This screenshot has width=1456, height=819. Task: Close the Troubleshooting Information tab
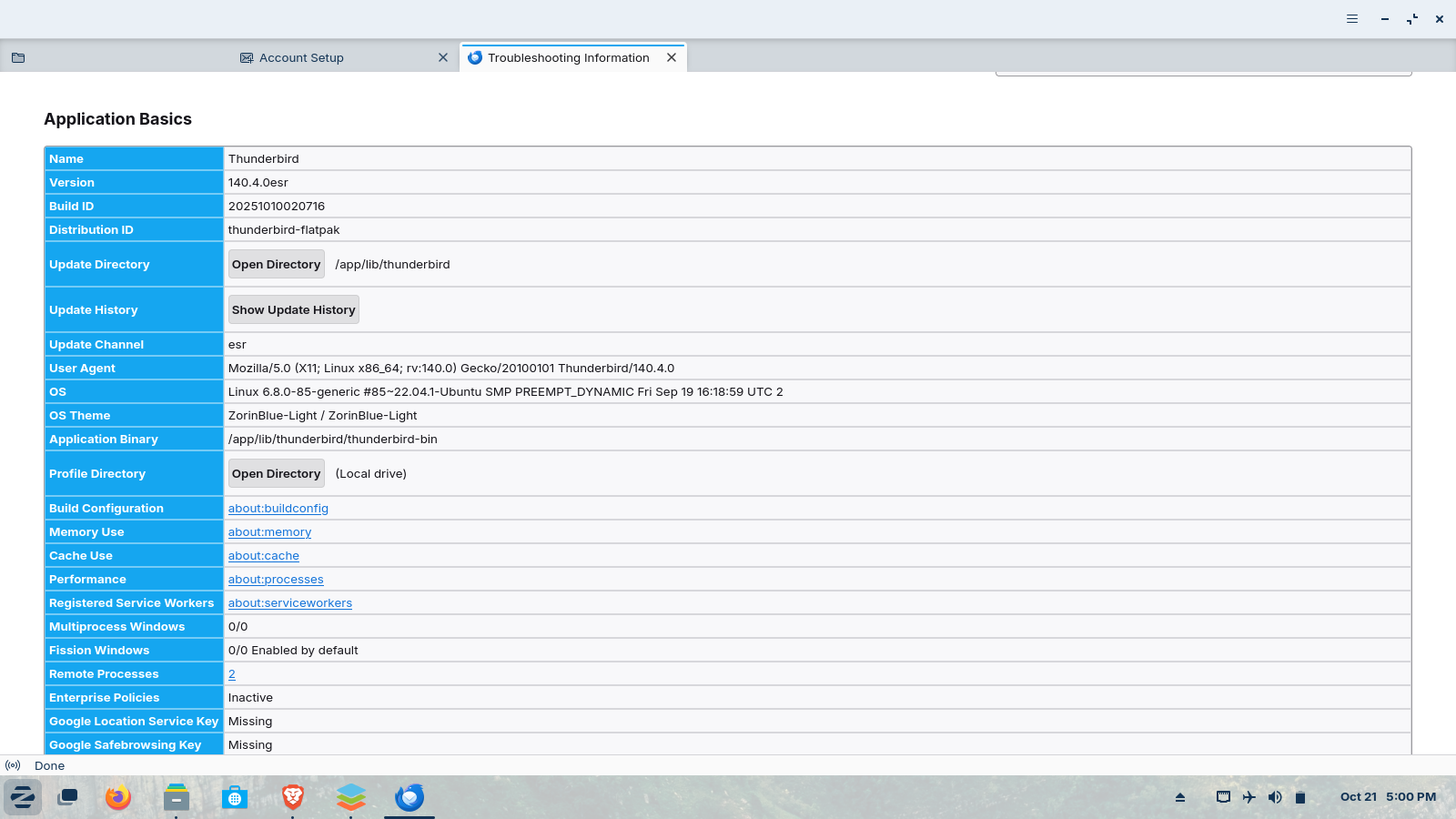click(x=672, y=57)
